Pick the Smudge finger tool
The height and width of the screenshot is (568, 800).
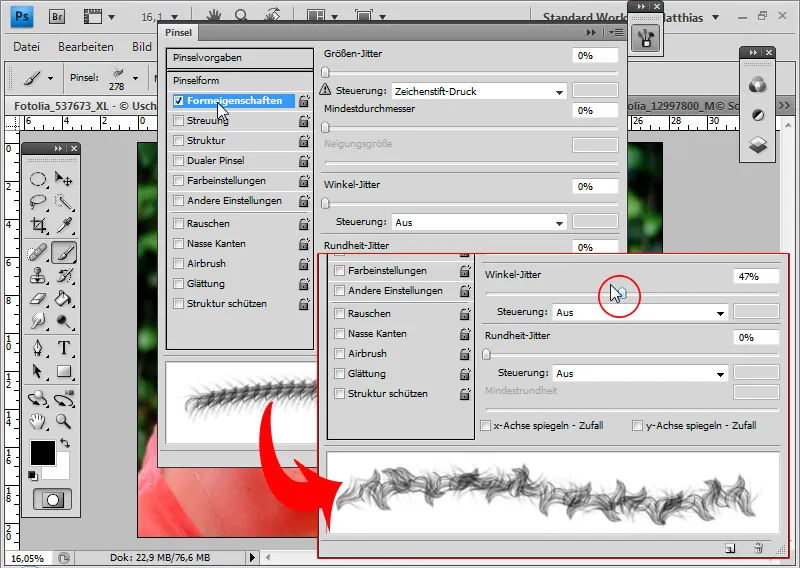coord(38,321)
